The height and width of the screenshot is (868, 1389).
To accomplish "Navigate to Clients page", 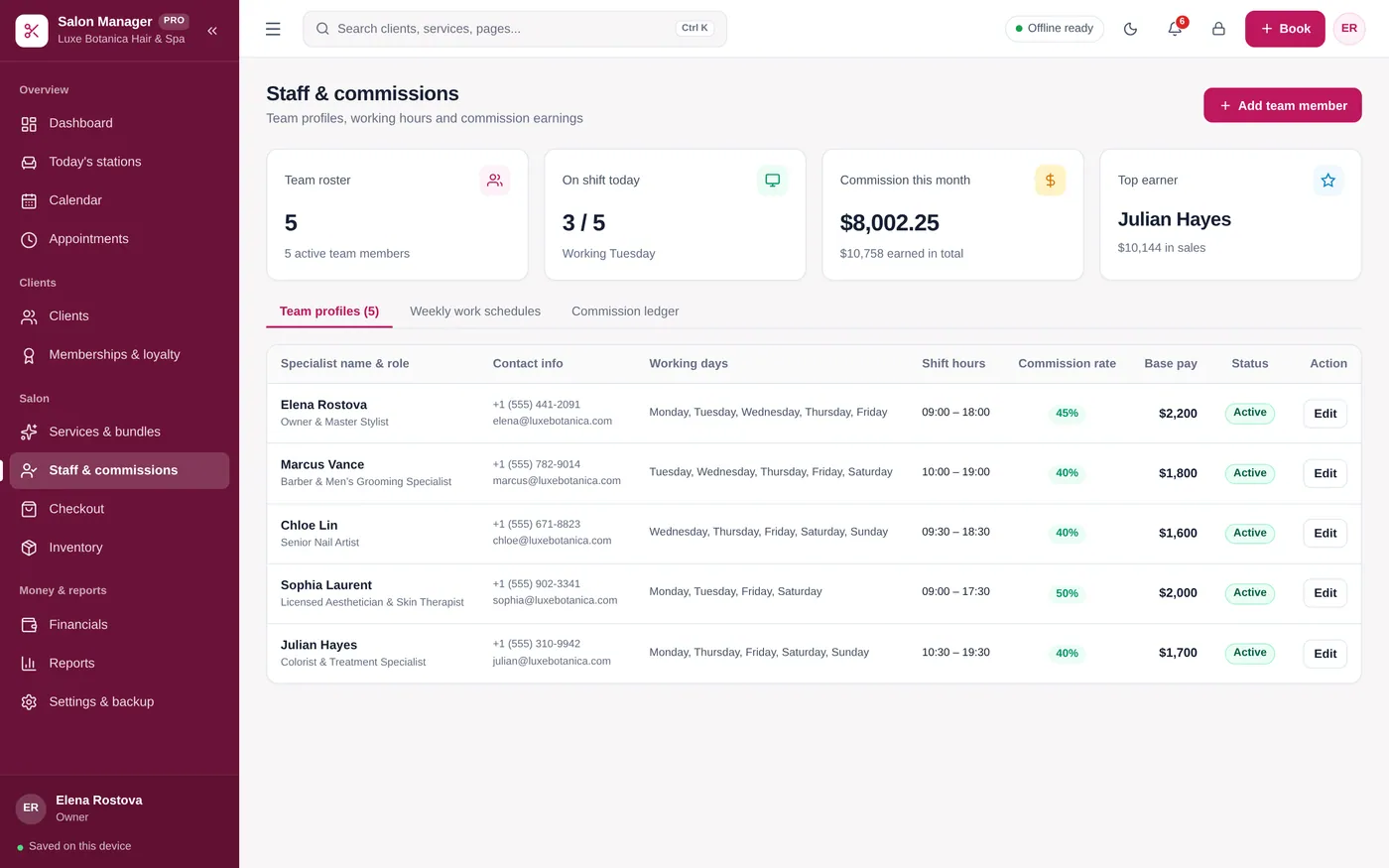I will 119,316.
